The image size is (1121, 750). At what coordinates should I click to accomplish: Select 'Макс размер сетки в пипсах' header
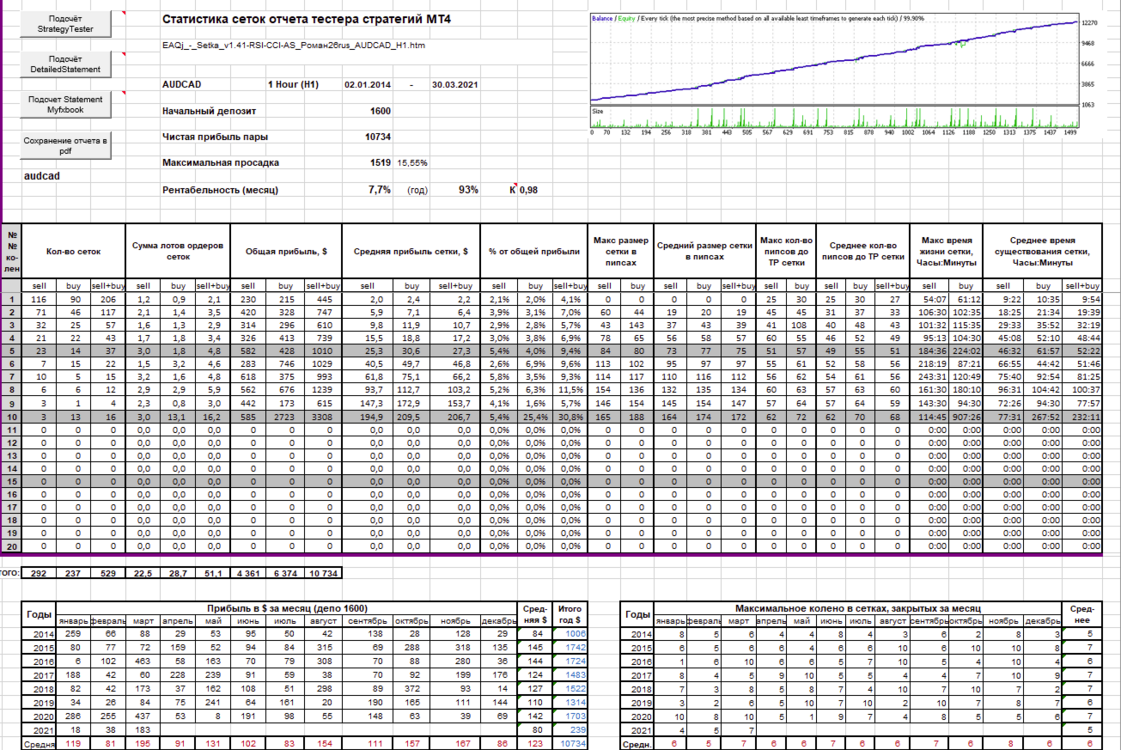621,251
